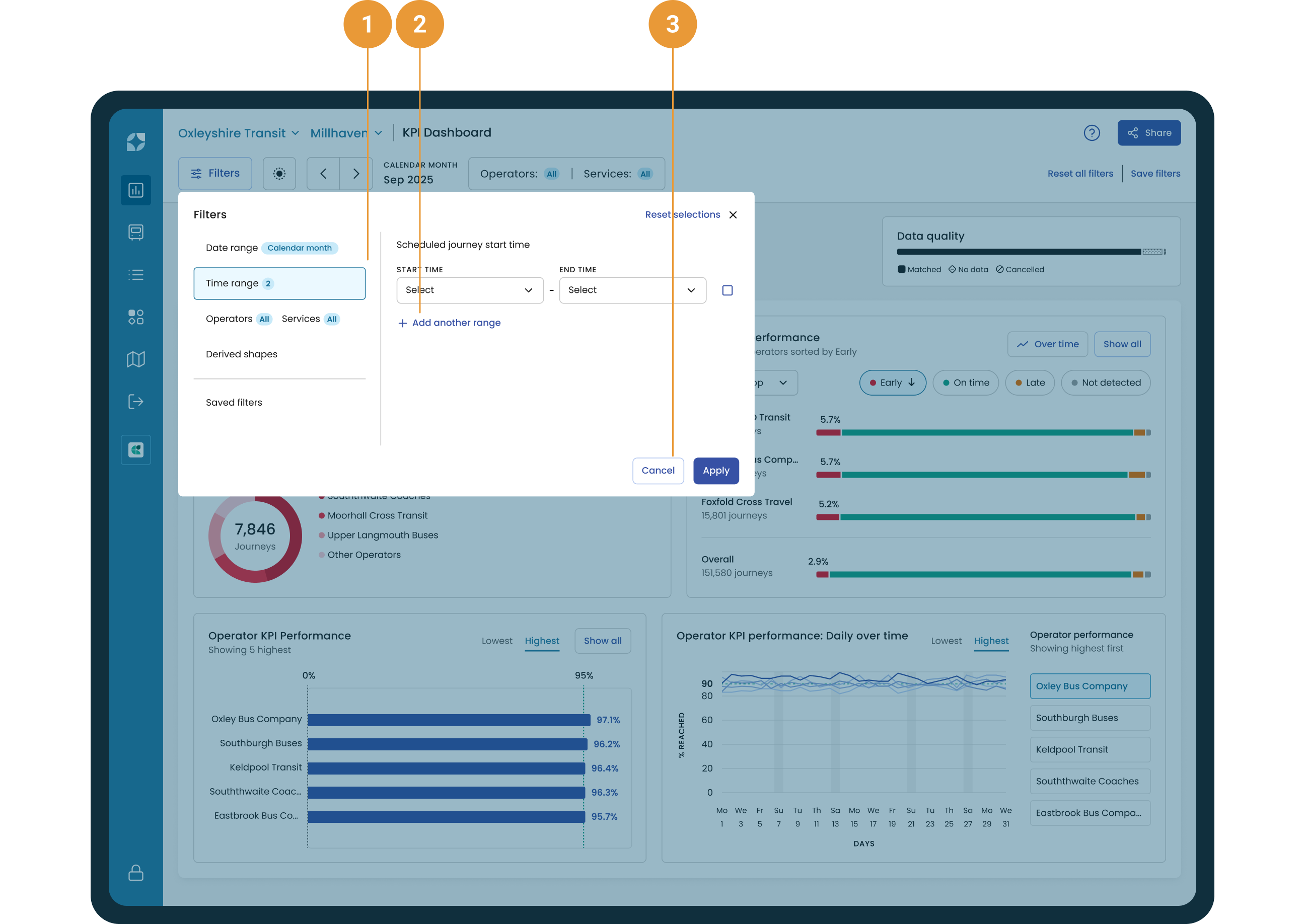Screen dimensions: 1305x924
Task: Click Moorhall Cross Transit legend entry
Action: click(373, 515)
